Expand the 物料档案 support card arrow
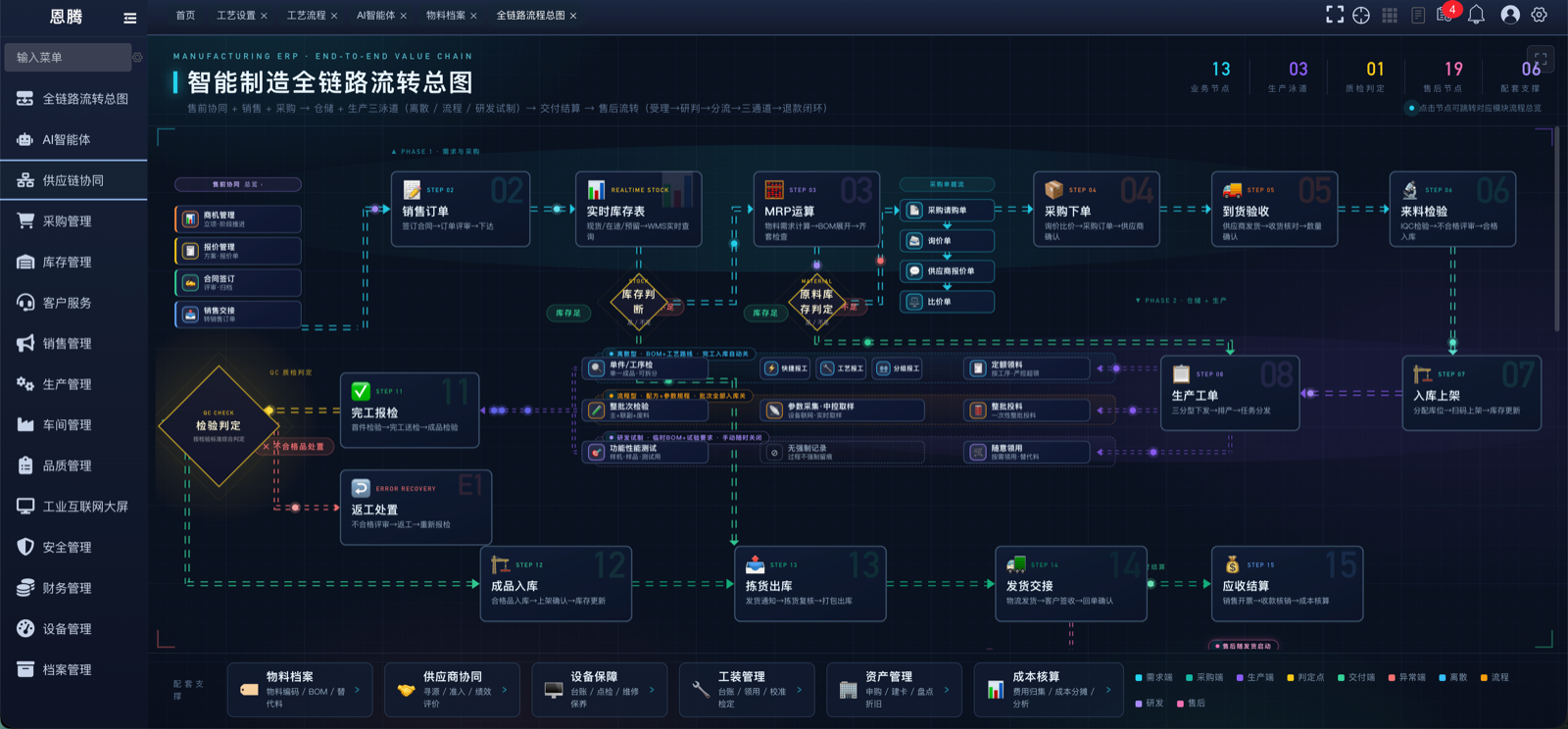The height and width of the screenshot is (729, 1568). (x=357, y=690)
